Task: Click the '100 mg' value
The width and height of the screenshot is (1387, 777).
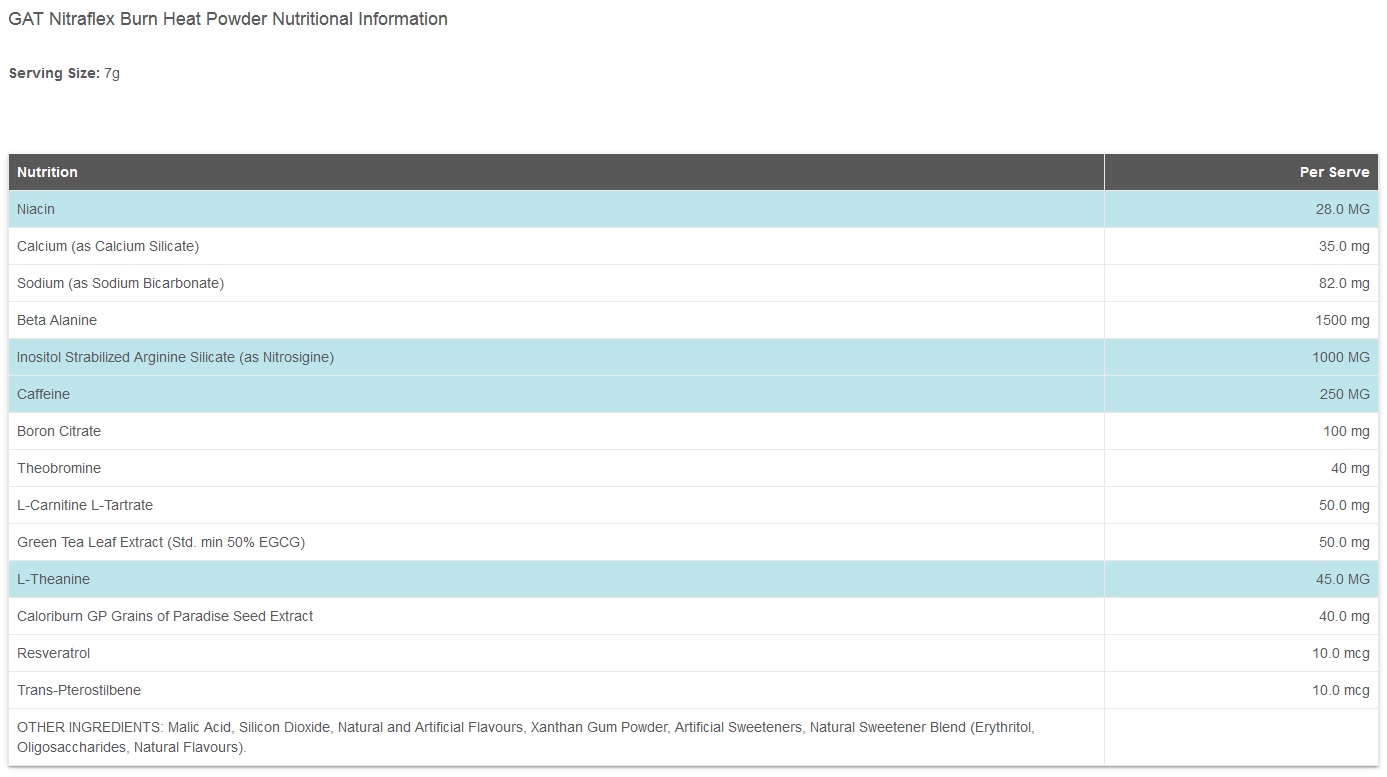Action: (1346, 431)
